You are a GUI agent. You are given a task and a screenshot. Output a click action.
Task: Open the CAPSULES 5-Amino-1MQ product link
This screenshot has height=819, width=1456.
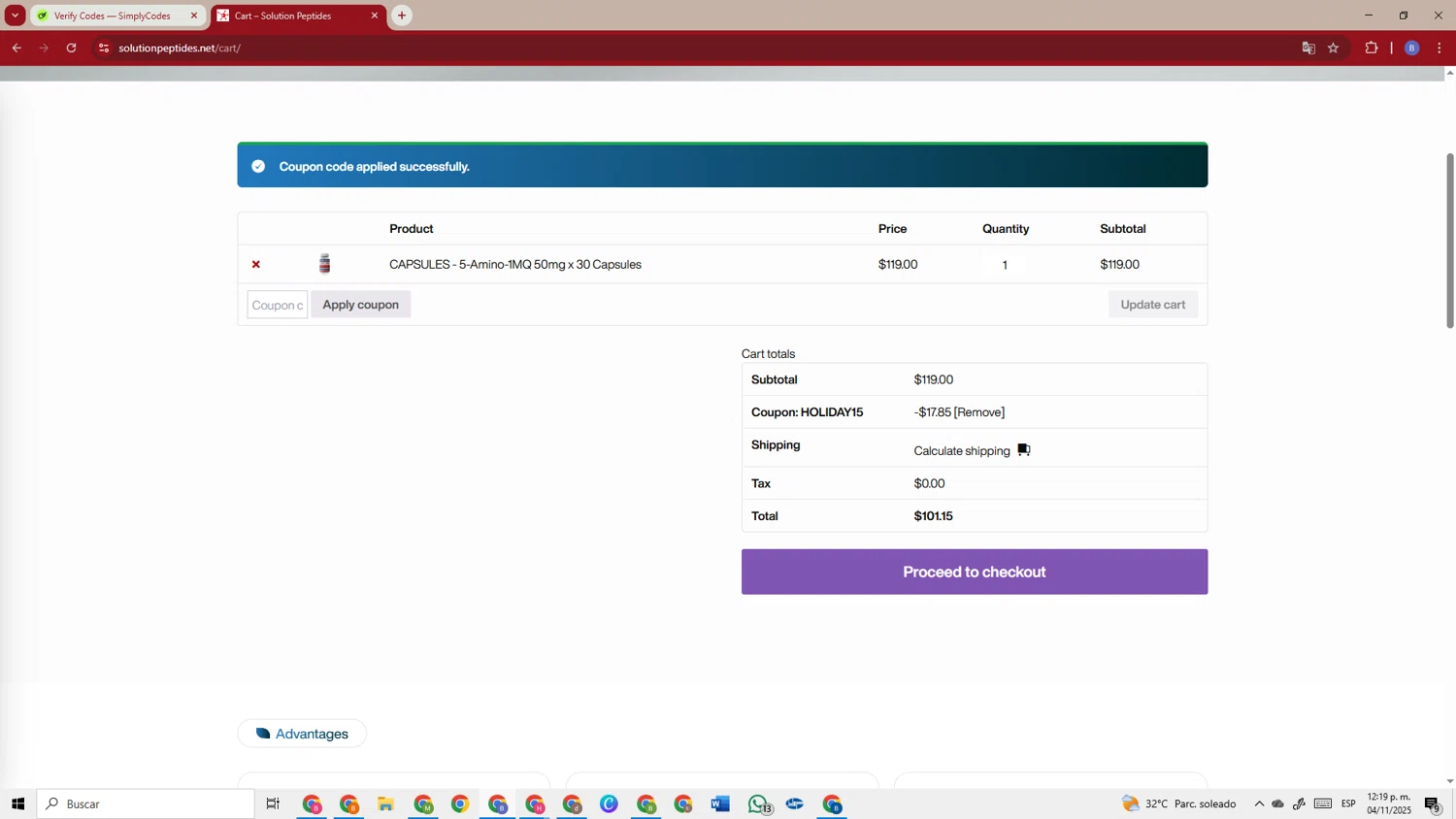(515, 264)
